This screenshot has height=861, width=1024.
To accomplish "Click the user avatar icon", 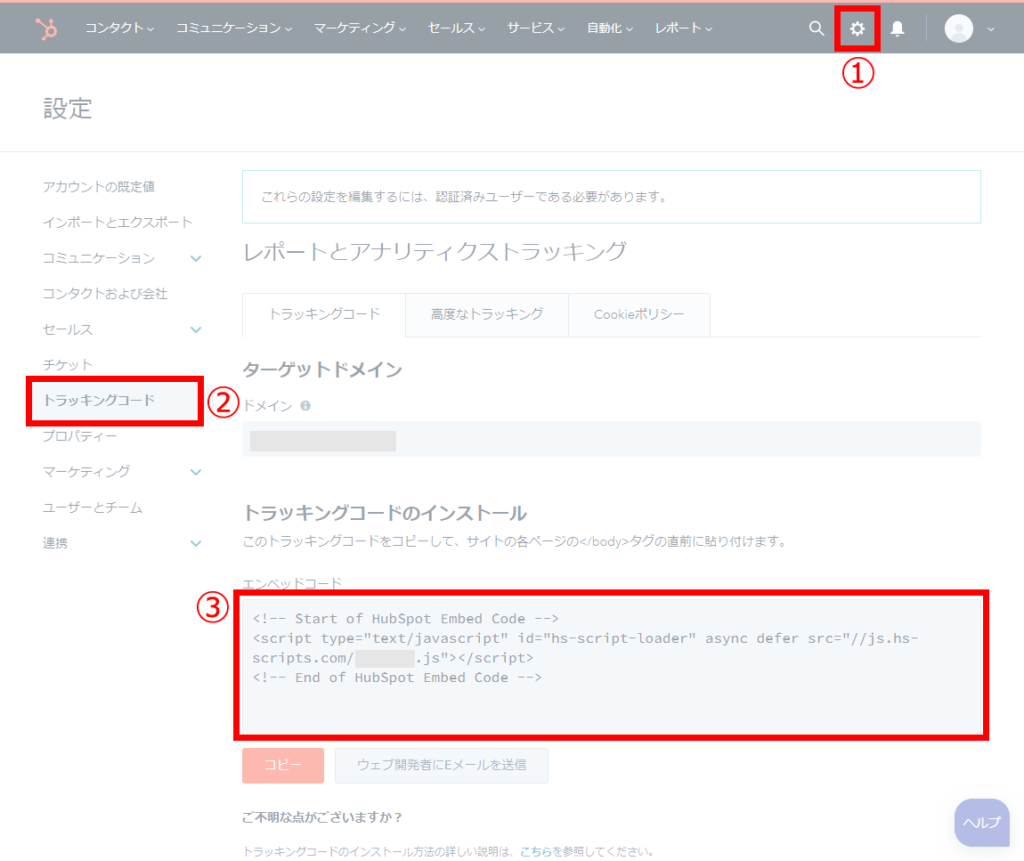I will pos(959,28).
